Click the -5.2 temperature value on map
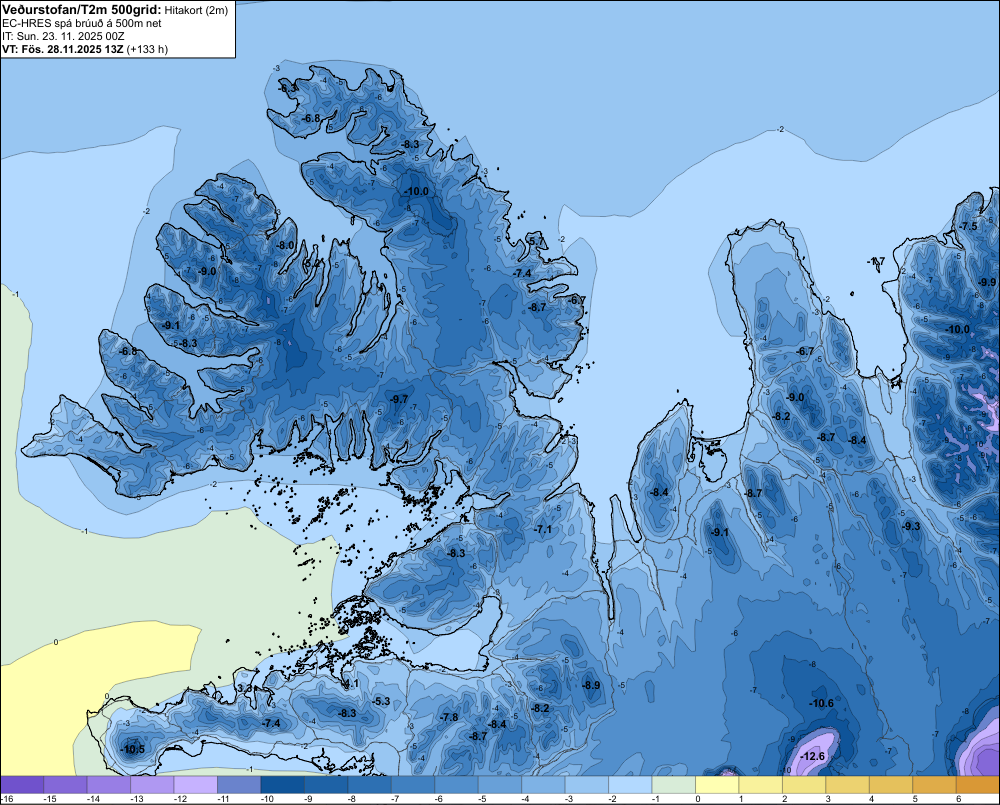The image size is (1000, 805). click(x=311, y=263)
